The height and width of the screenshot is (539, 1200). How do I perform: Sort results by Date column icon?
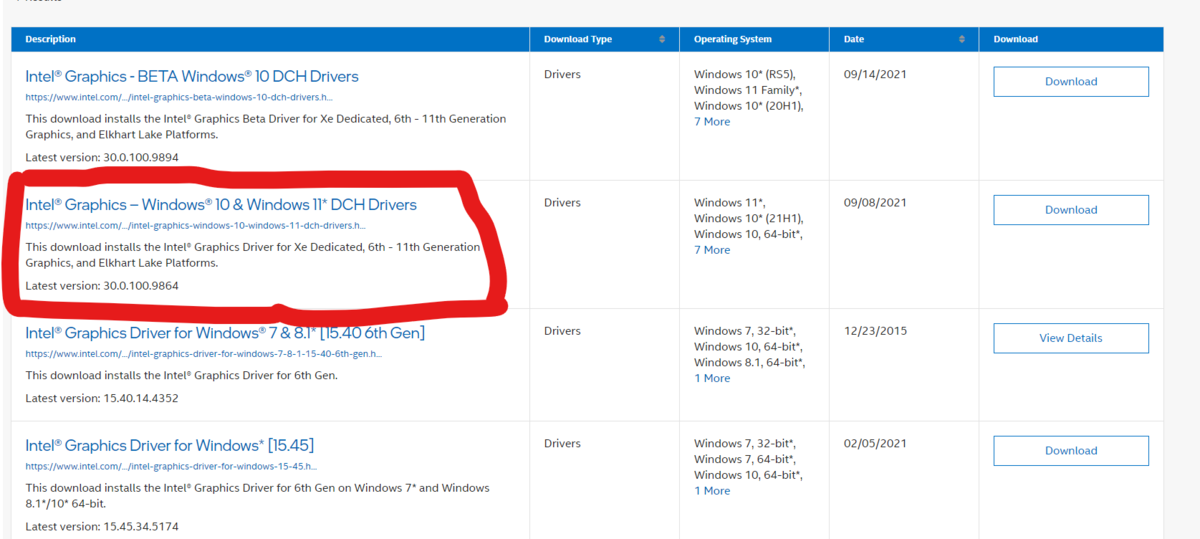point(962,39)
